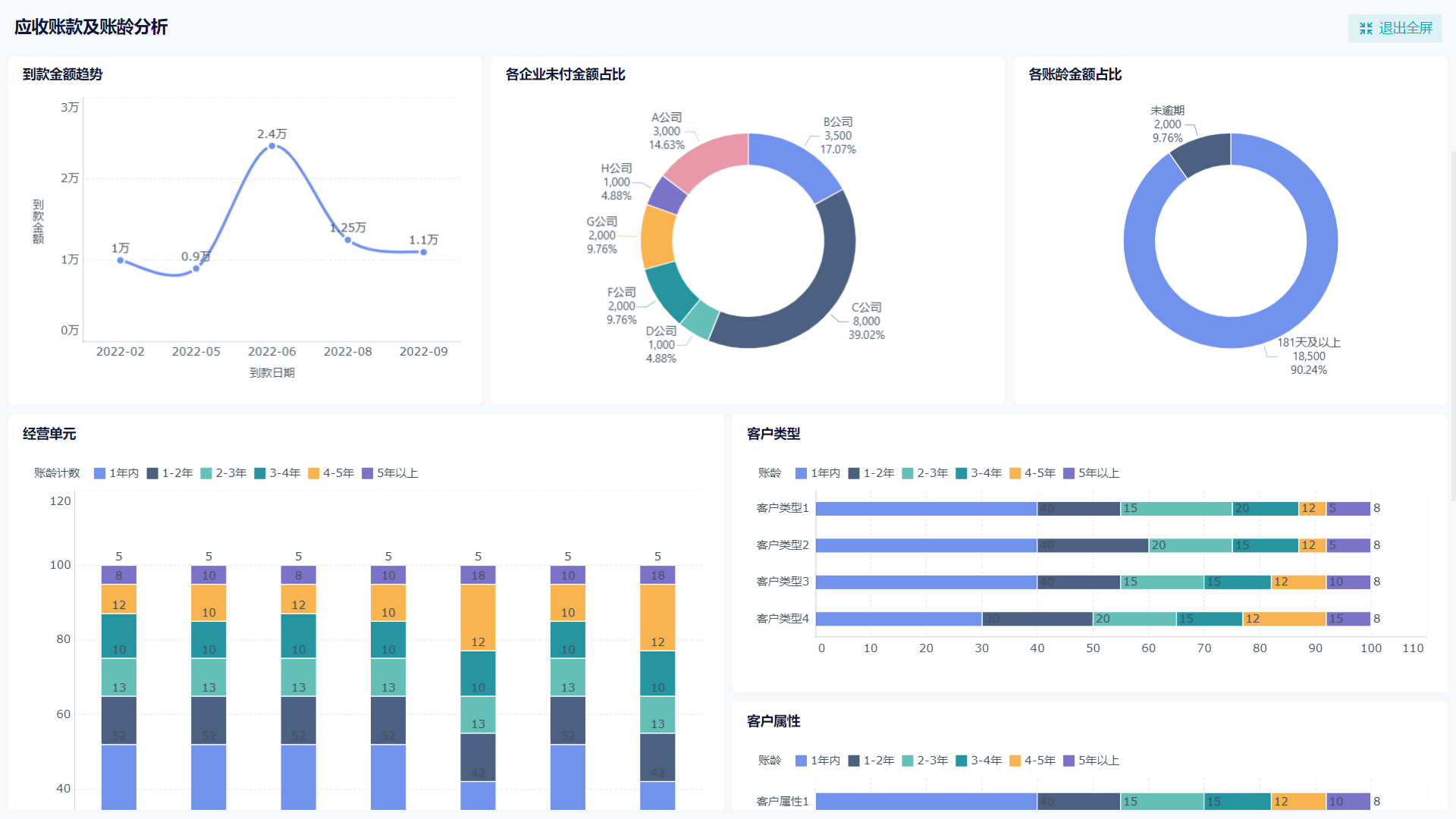1456x819 pixels.
Task: Click the exit fullscreen shrink icon
Action: pos(1366,28)
